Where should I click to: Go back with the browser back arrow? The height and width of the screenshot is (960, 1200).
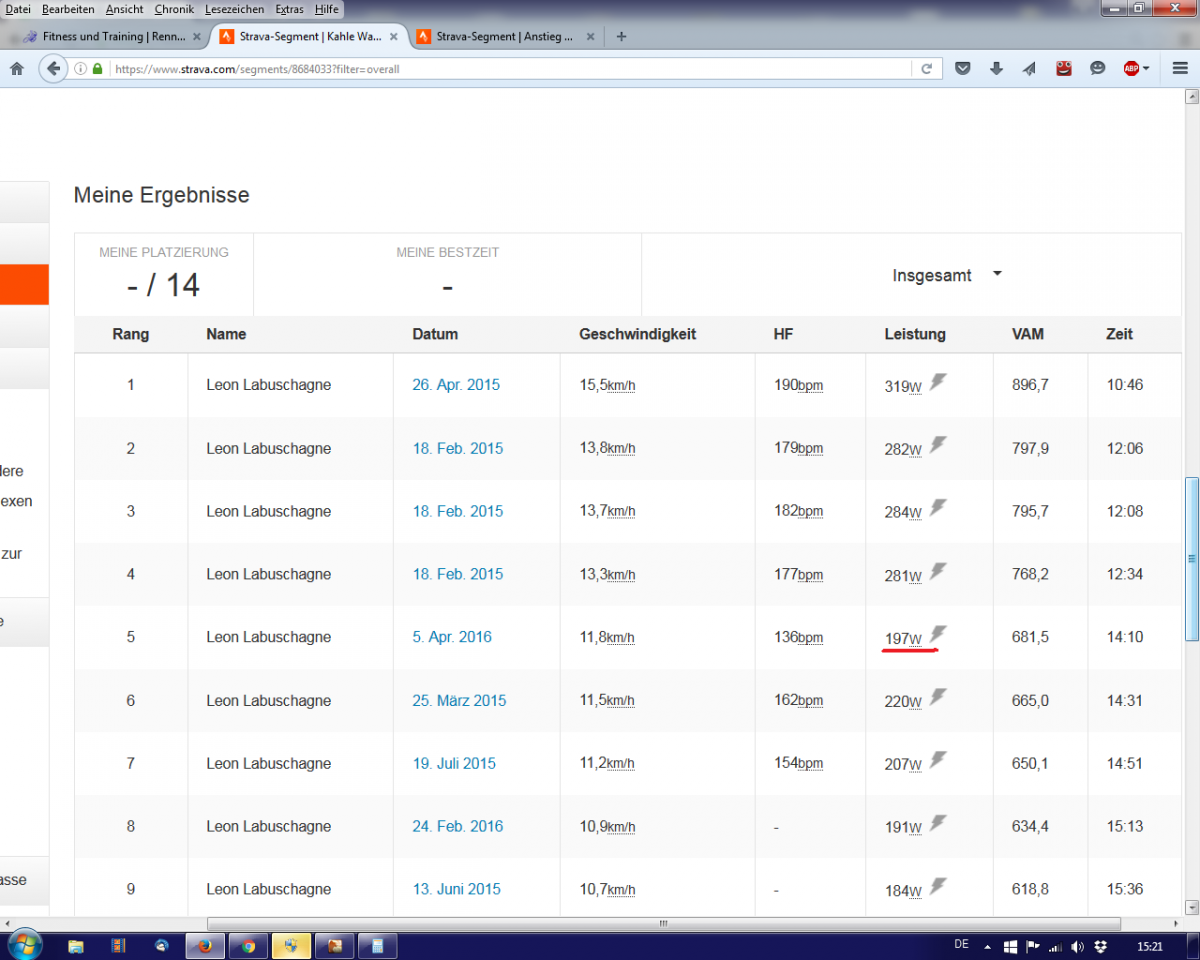52,69
